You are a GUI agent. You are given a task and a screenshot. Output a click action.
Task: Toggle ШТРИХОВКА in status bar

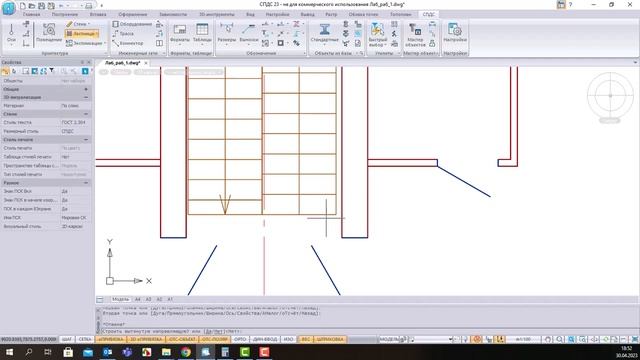point(330,339)
